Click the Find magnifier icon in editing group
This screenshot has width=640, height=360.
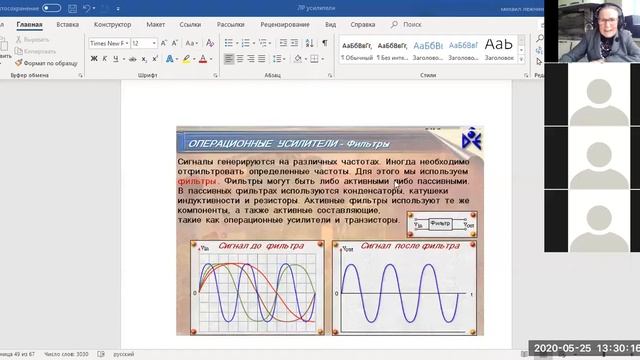540,38
